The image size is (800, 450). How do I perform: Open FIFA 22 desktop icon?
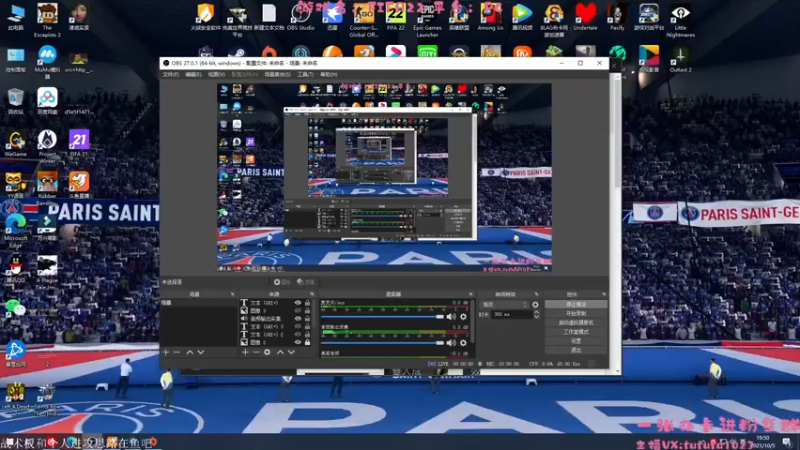(x=395, y=18)
